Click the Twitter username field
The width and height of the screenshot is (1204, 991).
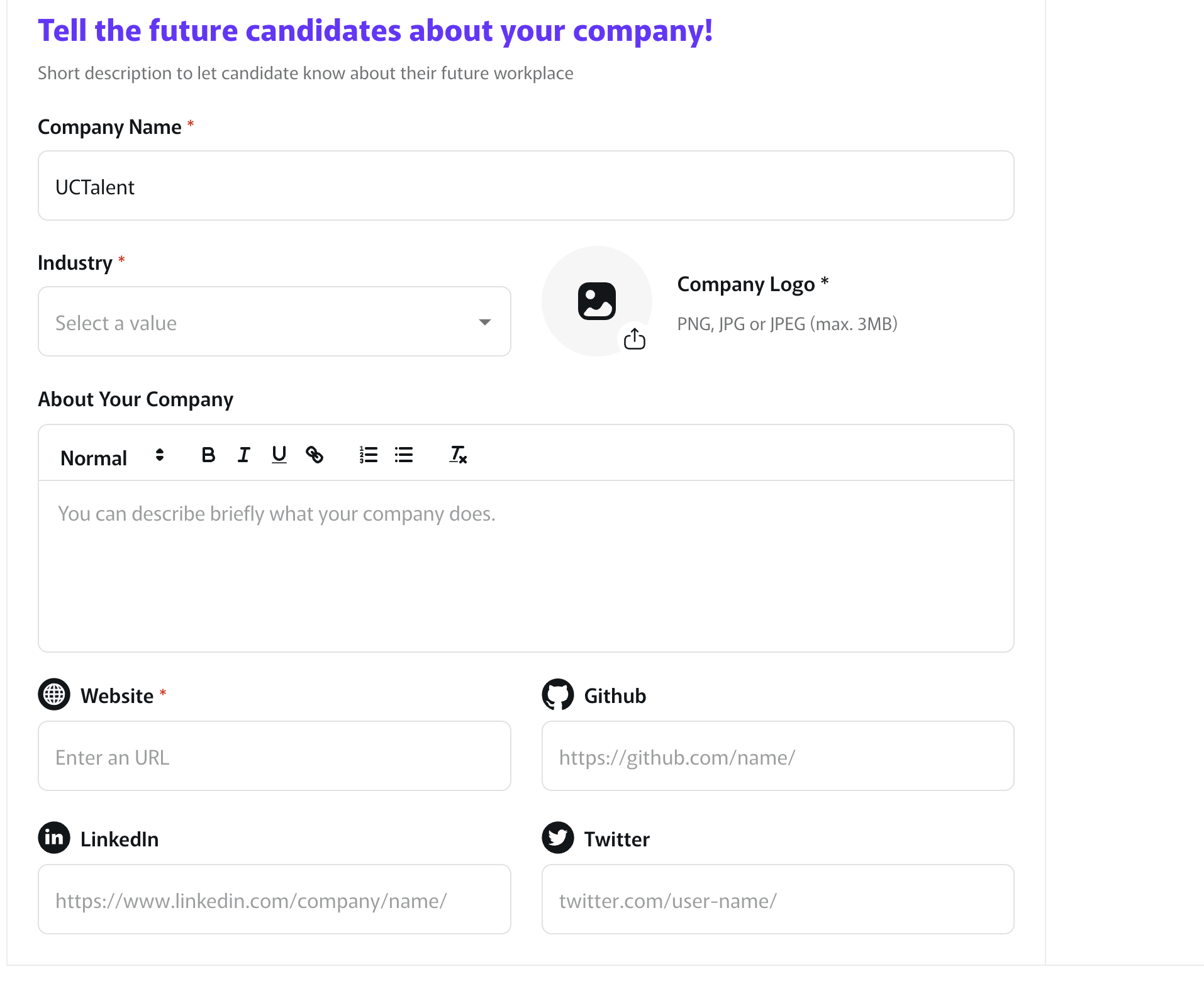[778, 900]
